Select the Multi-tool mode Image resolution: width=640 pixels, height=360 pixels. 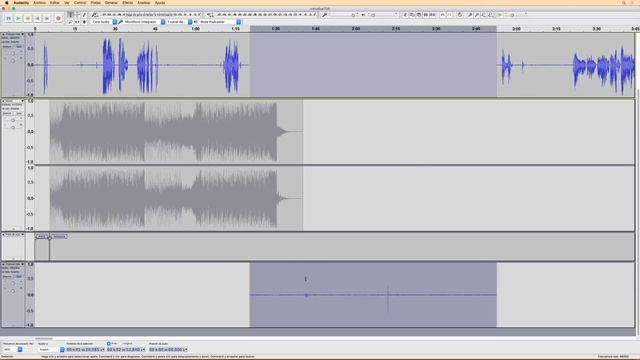(x=84, y=22)
